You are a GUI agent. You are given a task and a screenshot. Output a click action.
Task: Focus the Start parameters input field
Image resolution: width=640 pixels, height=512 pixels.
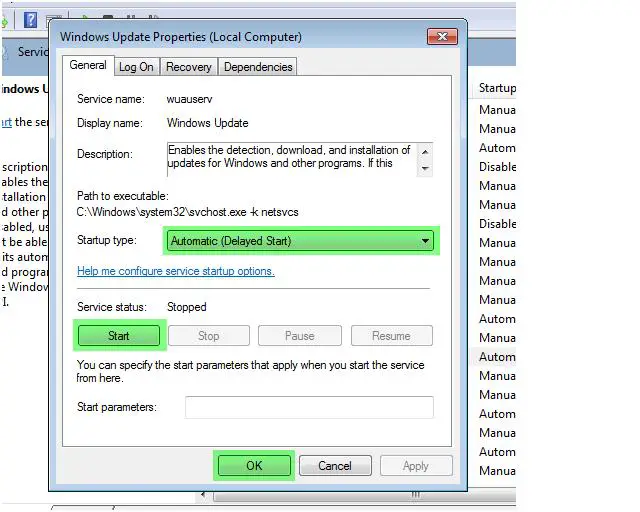(309, 407)
